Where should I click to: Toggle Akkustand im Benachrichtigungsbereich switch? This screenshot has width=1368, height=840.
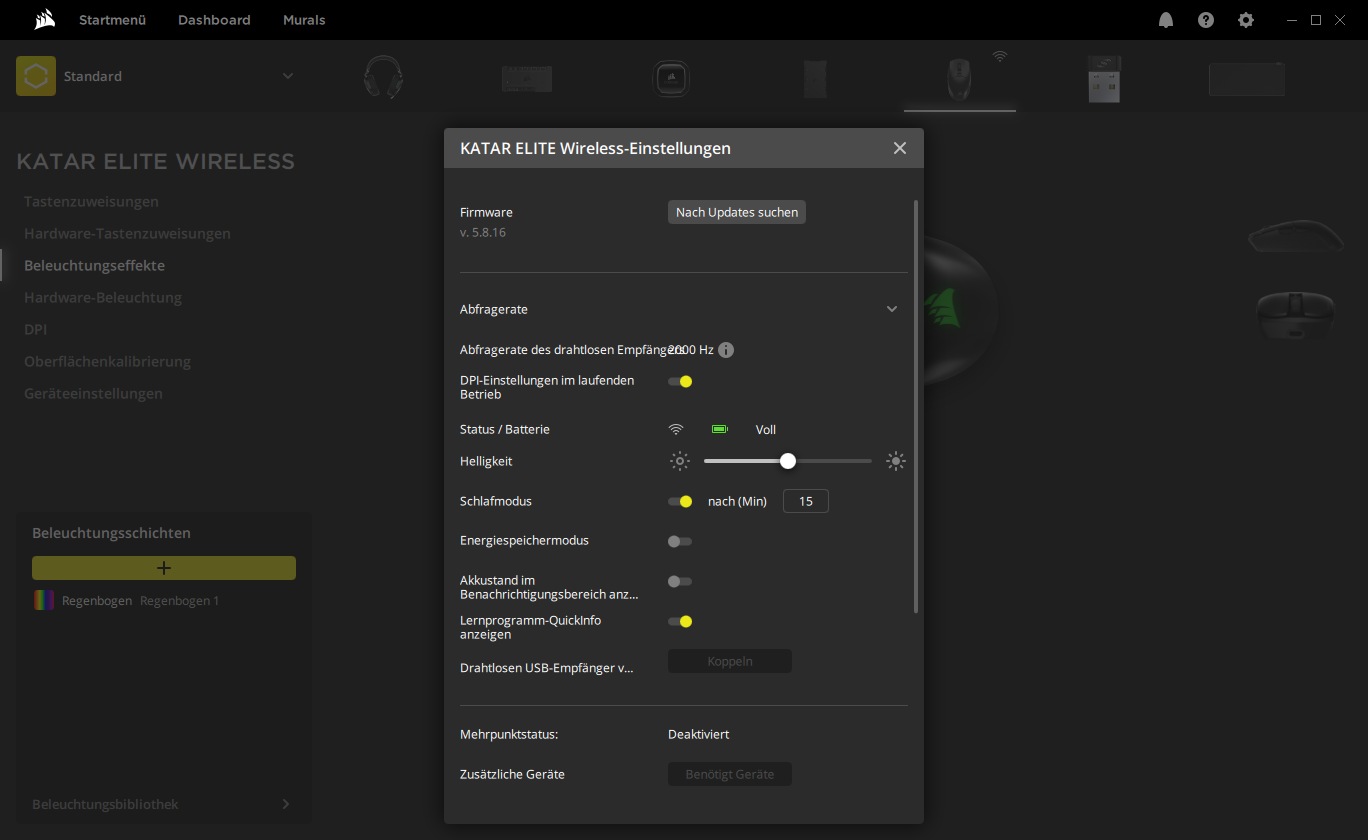[x=680, y=581]
